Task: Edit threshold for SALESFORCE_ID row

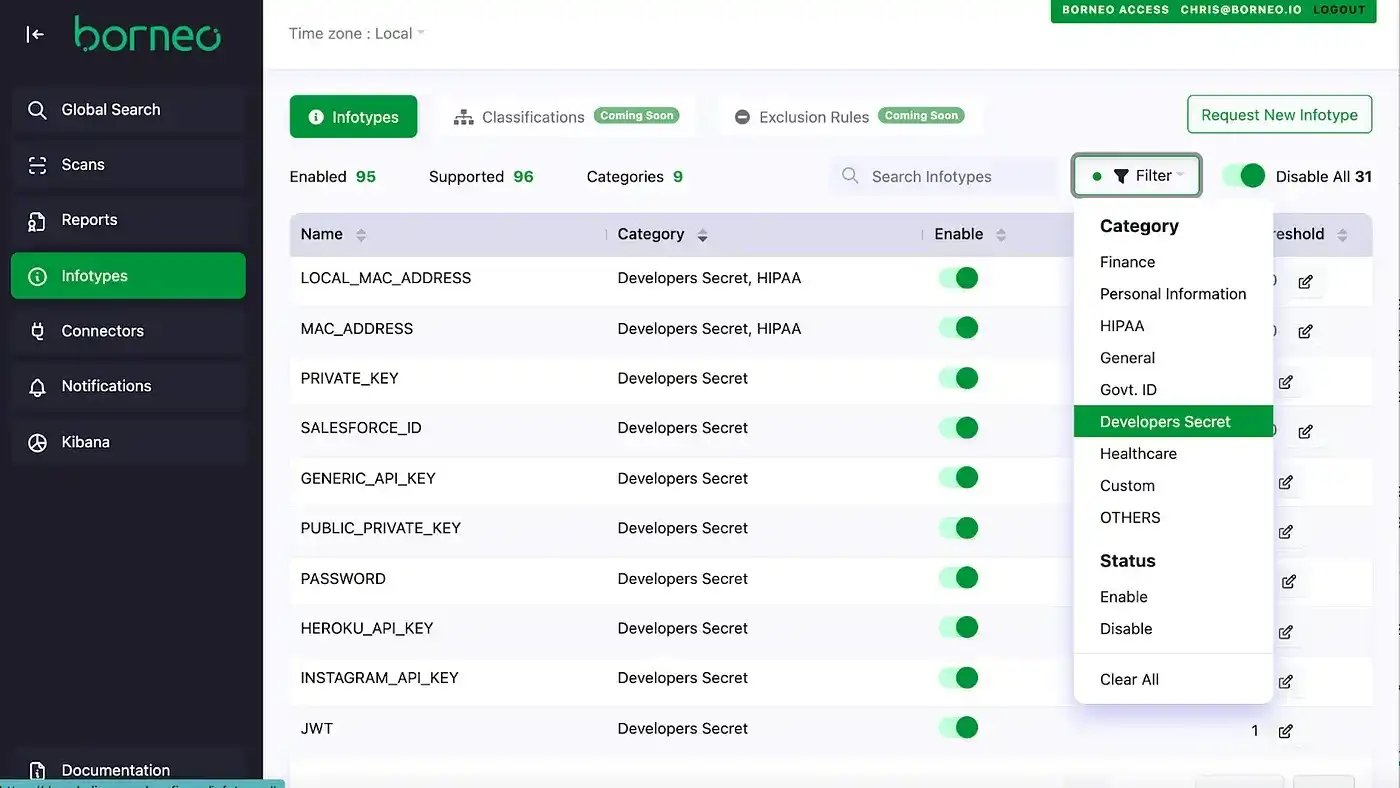Action: [x=1305, y=432]
